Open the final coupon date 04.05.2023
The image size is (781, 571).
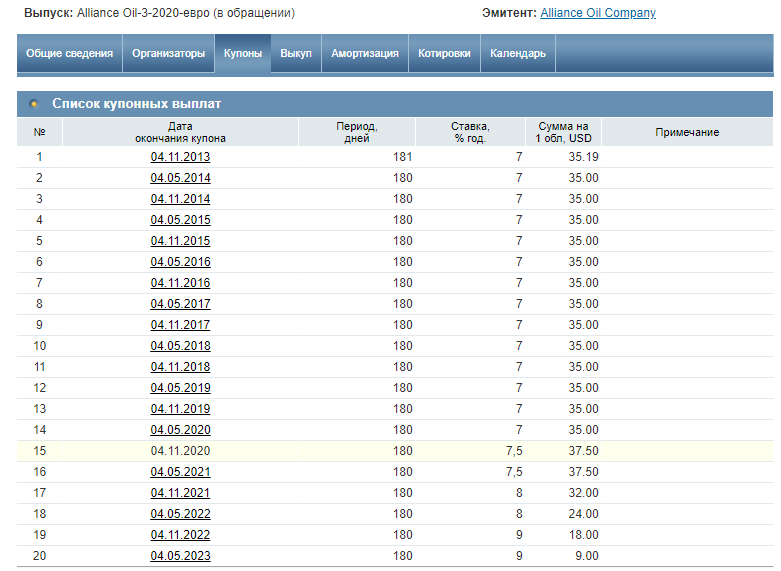tap(180, 556)
